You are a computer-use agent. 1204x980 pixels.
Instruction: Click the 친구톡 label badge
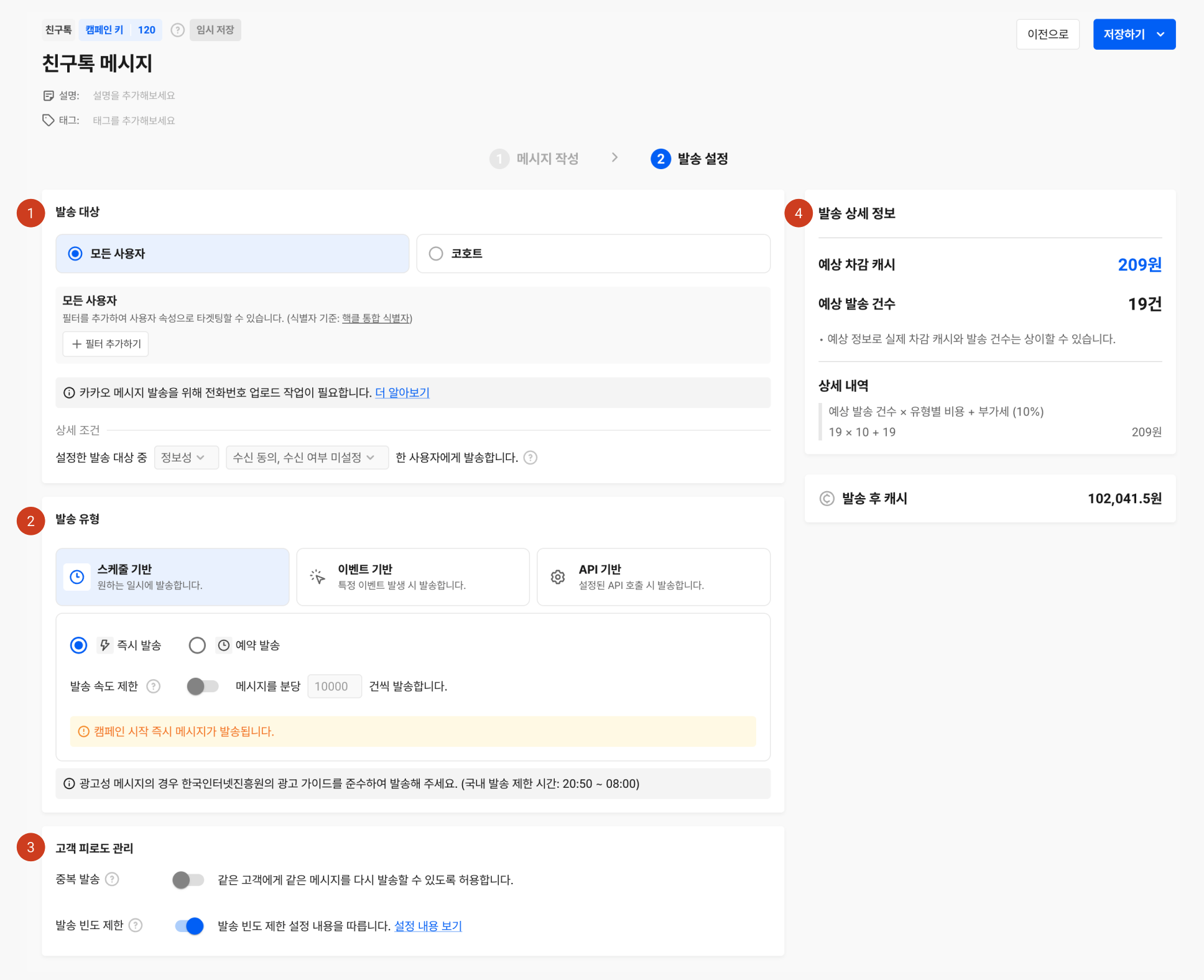tap(59, 30)
